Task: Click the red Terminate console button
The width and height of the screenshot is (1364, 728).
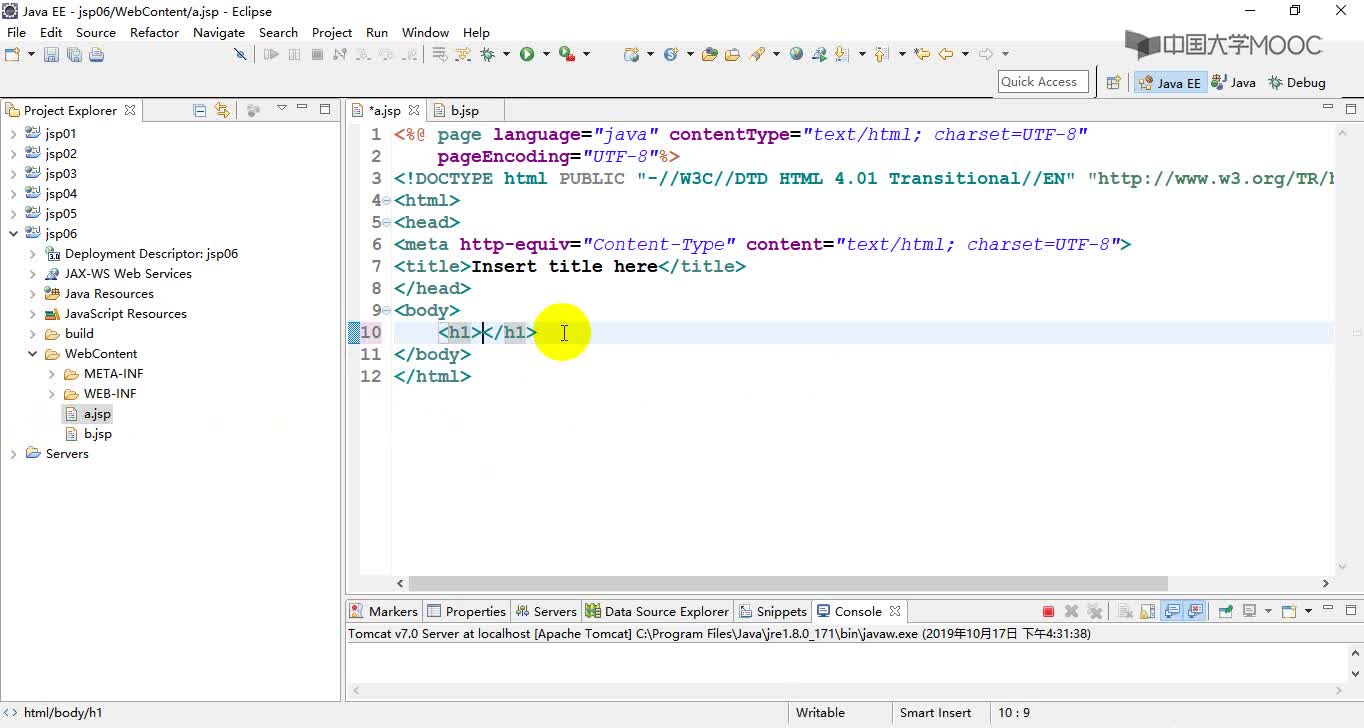Action: tap(1048, 611)
